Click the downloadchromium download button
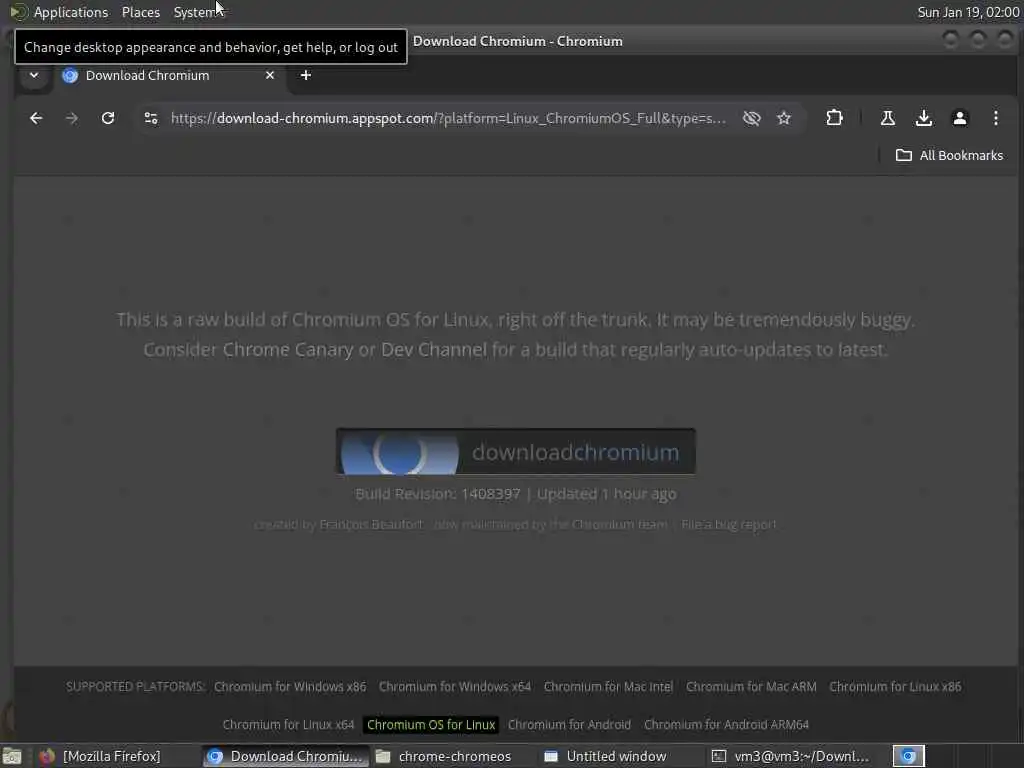 (x=515, y=451)
